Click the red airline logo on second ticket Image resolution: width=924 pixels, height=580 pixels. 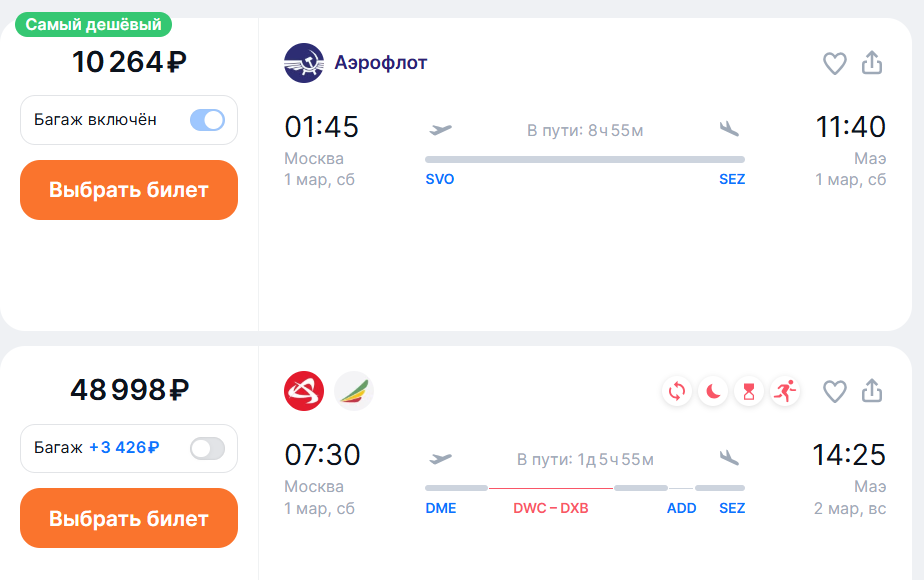tap(304, 391)
